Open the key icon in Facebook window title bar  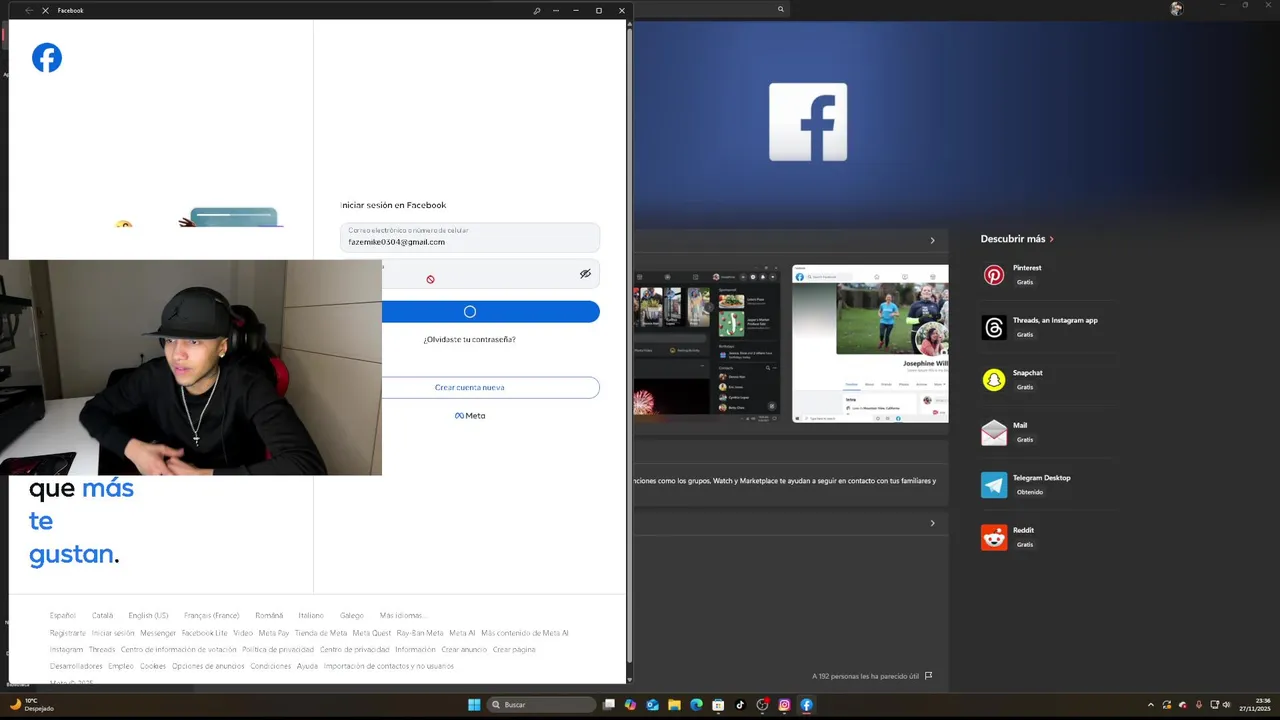point(537,10)
